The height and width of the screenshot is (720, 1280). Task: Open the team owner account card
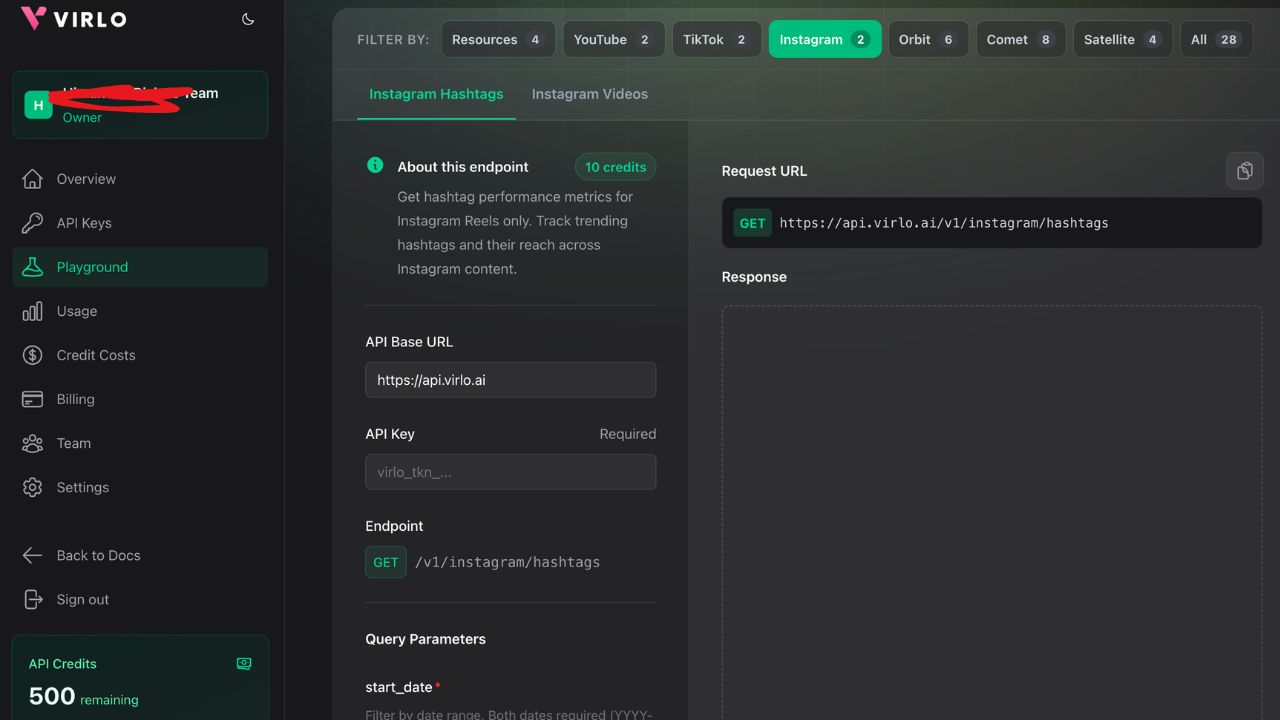tap(140, 104)
